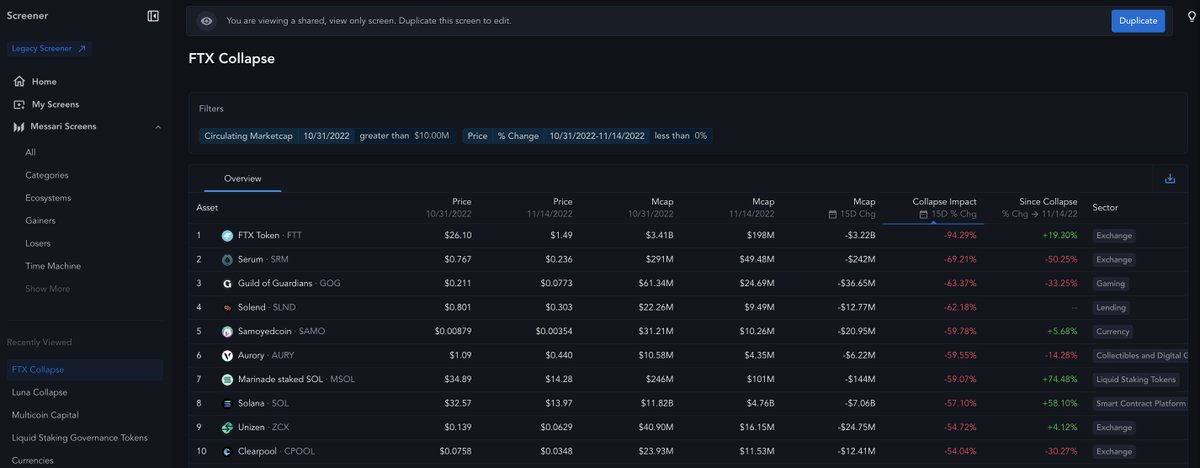
Task: Expand Show More in sidebar
Action: click(x=47, y=289)
